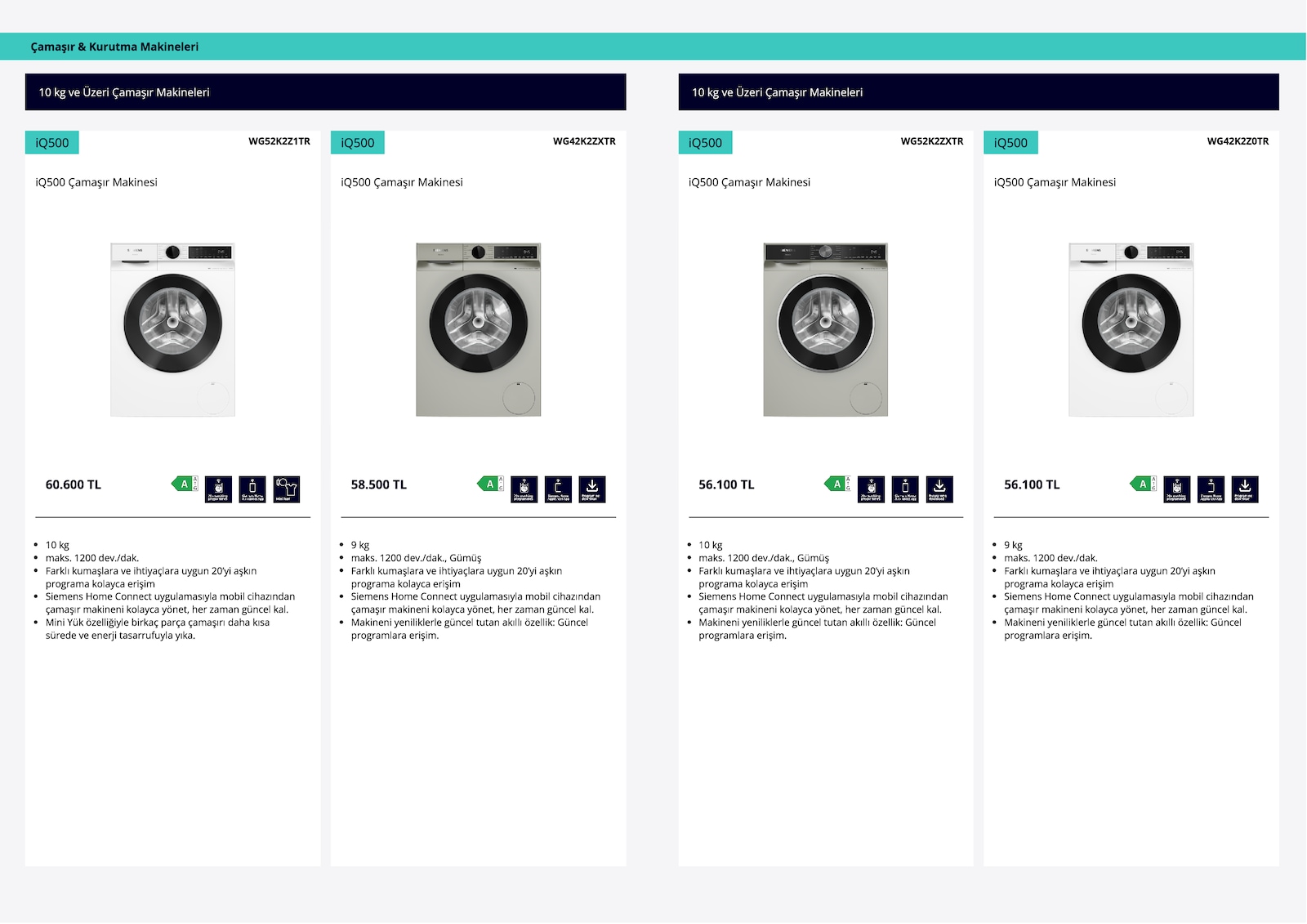
Task: Click the program download icon on WG52K2ZXTR
Action: click(x=939, y=489)
